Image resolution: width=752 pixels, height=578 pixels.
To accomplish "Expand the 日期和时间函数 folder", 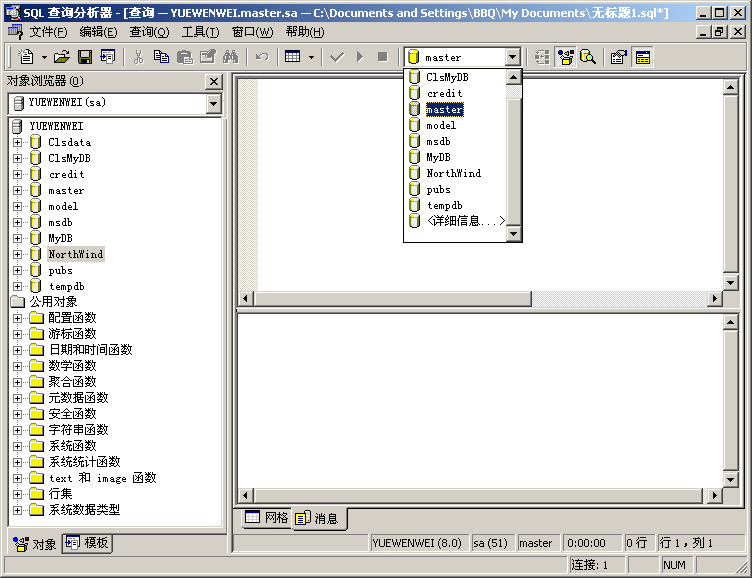I will point(18,350).
